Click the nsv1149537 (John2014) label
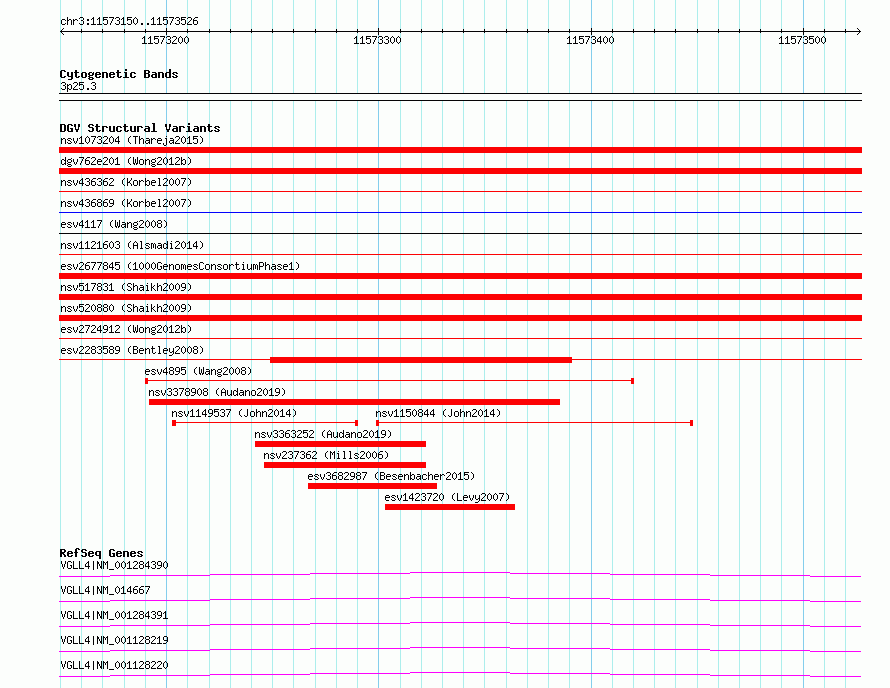 [x=234, y=413]
